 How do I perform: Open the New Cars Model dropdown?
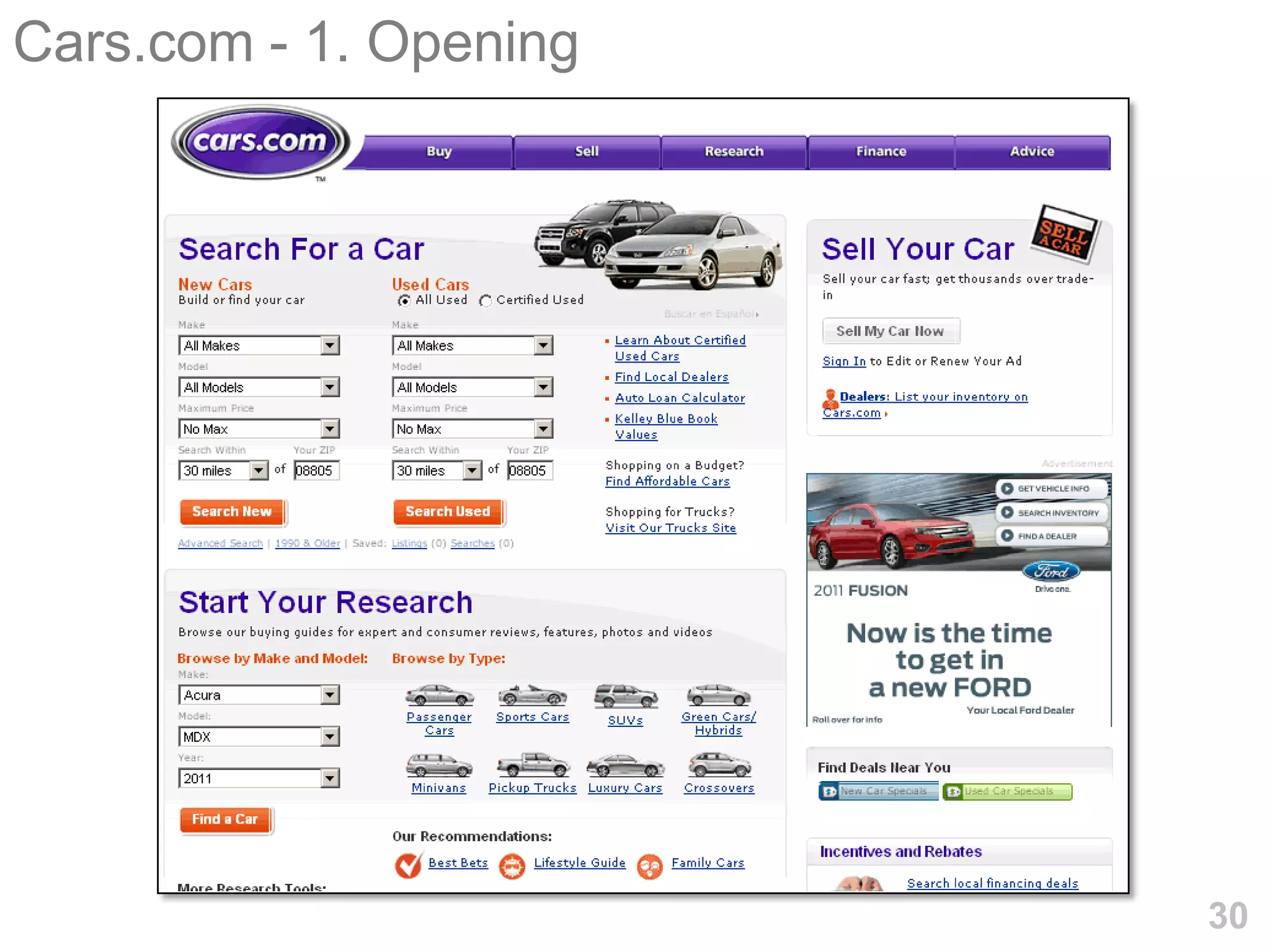click(x=259, y=387)
